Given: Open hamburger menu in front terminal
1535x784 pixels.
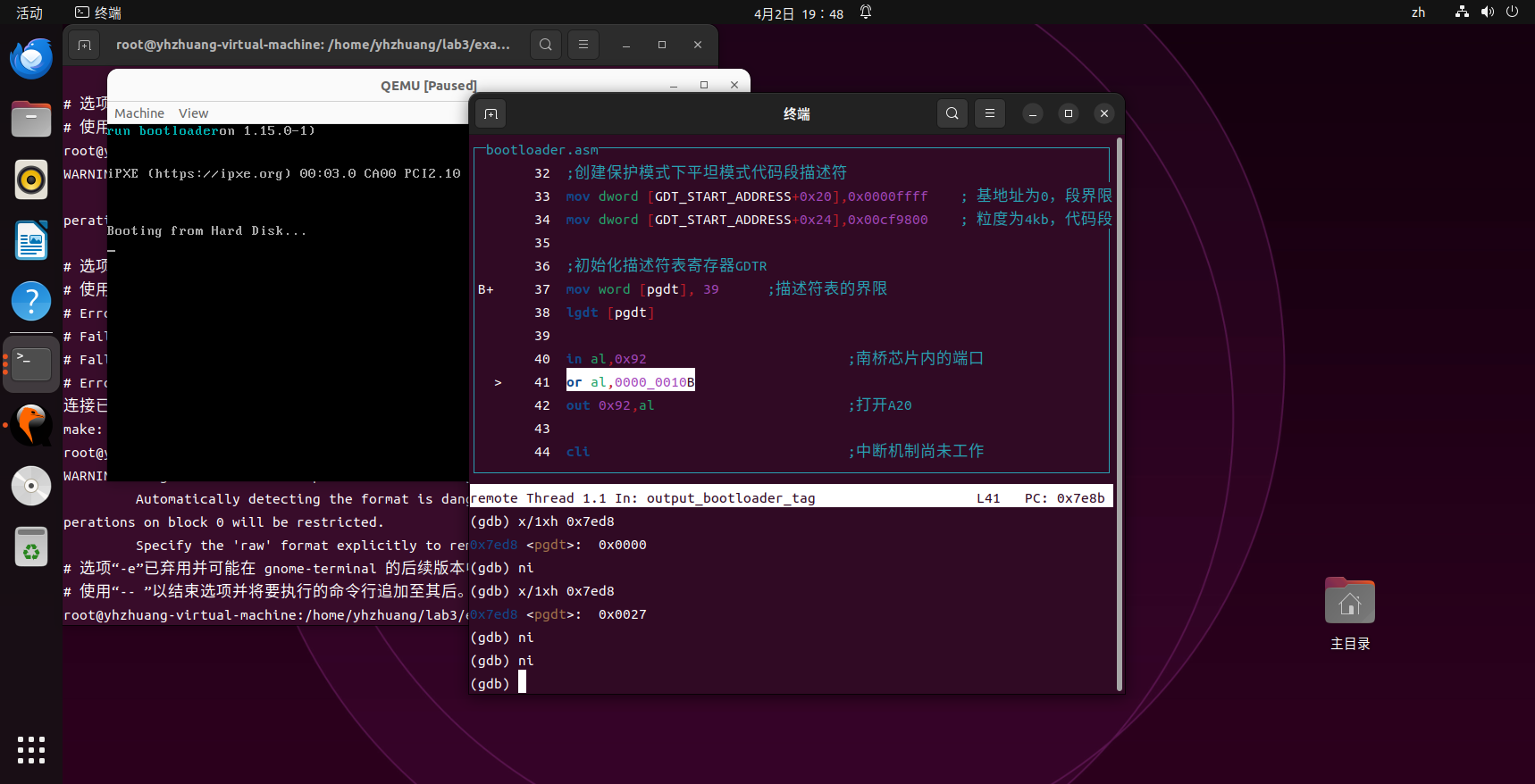Looking at the screenshot, I should [990, 113].
